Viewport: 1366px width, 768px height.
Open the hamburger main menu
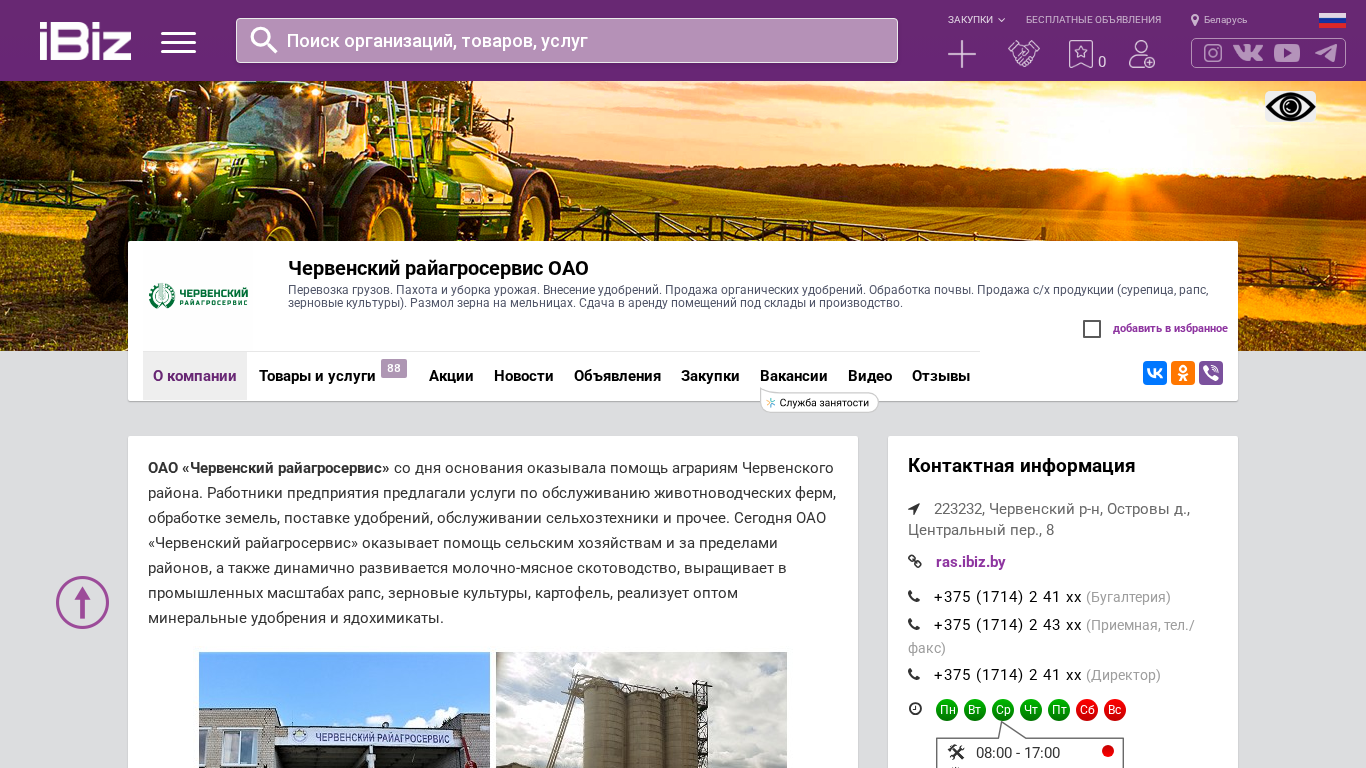tap(178, 42)
